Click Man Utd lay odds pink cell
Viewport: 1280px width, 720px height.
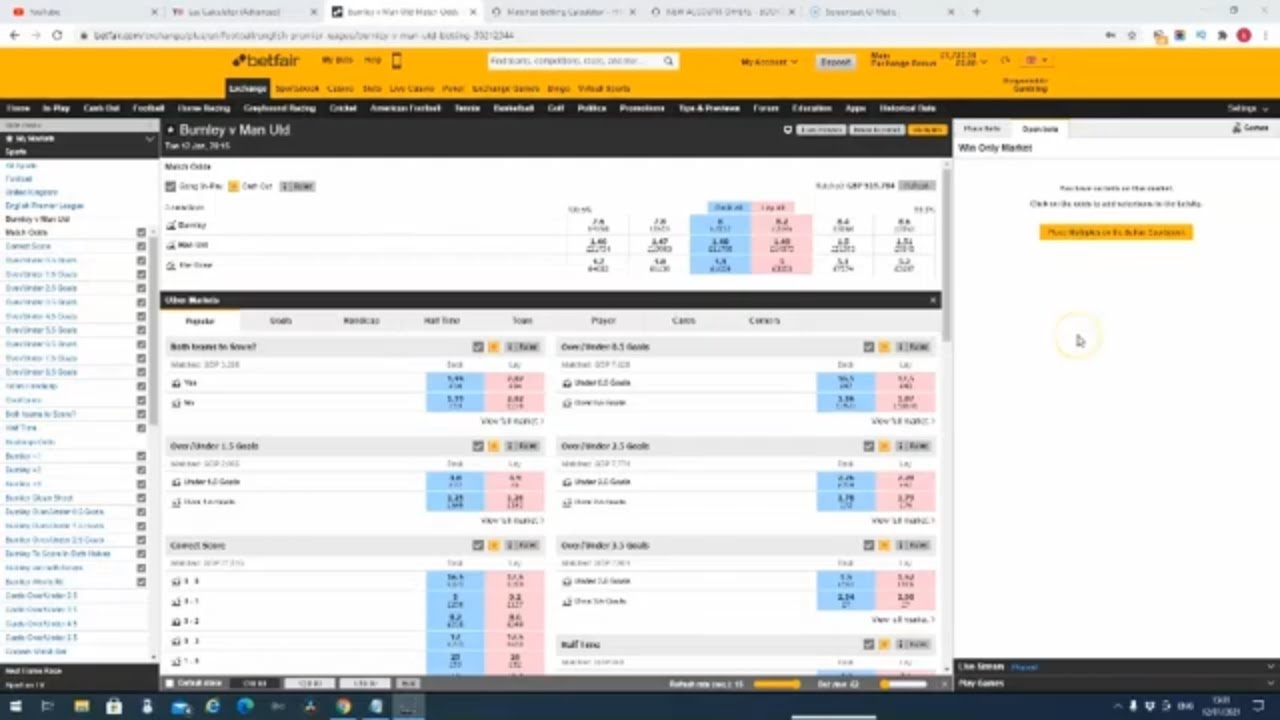(781, 245)
